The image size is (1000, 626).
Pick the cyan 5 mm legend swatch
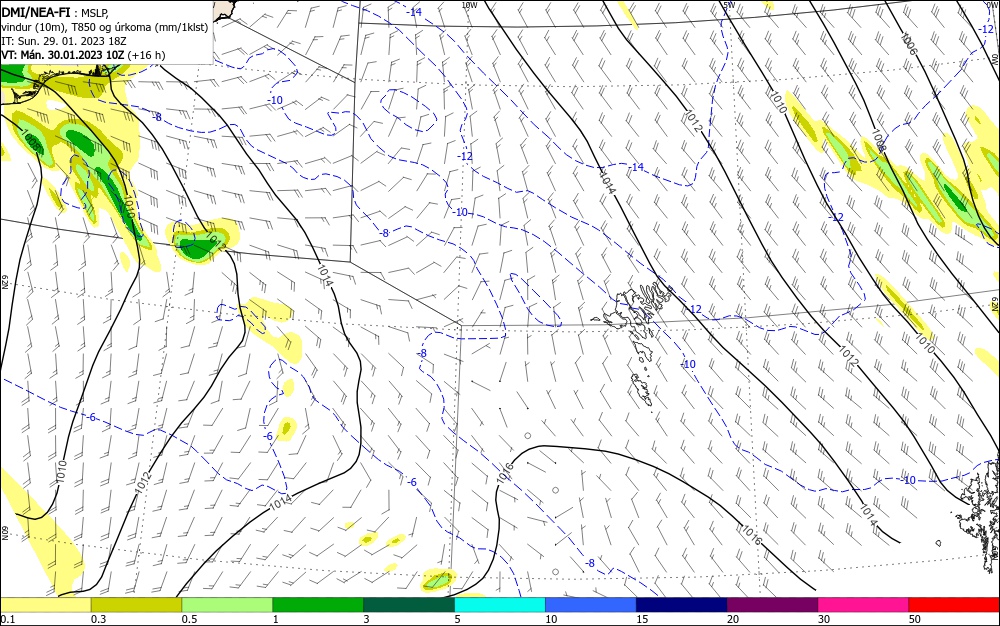point(500,605)
